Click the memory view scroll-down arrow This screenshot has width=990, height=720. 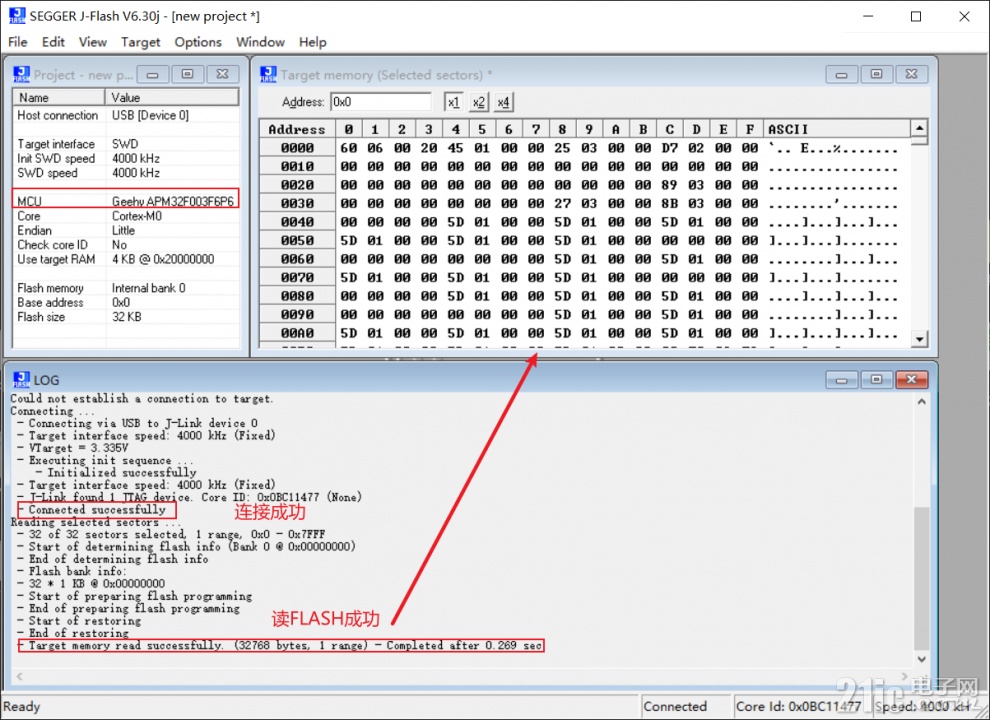click(x=919, y=339)
